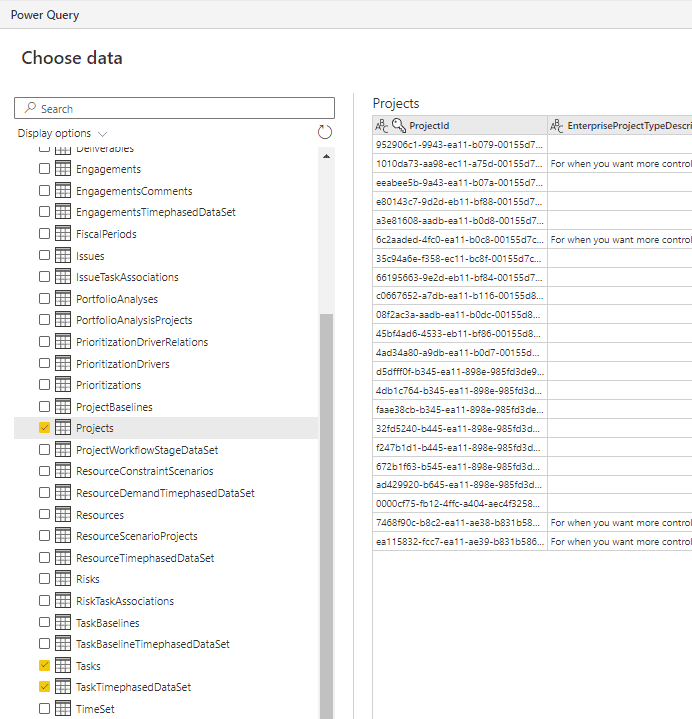Click the table icon beside Issues
Image resolution: width=692 pixels, height=719 pixels.
63,255
